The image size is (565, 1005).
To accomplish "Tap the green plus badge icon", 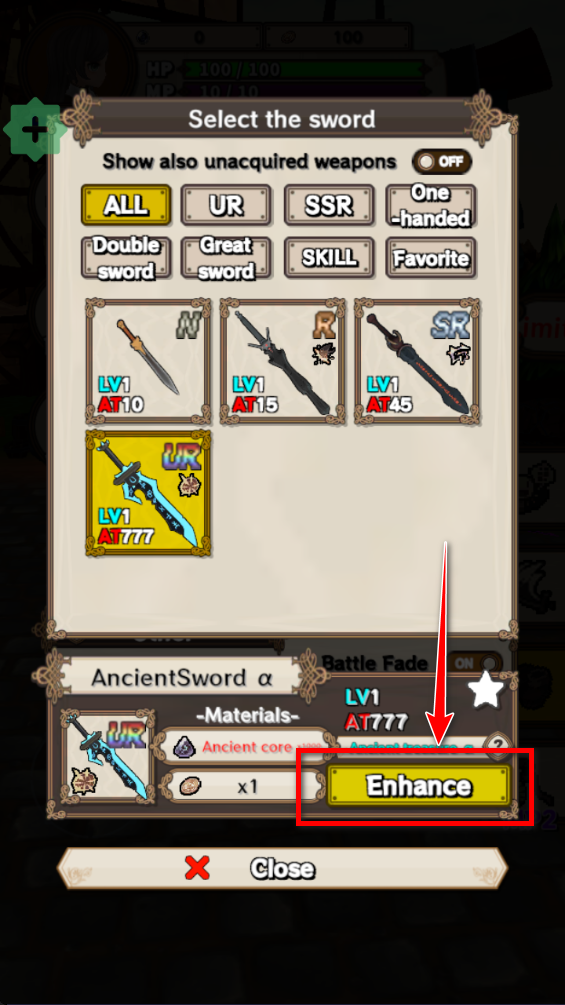I will coord(33,130).
